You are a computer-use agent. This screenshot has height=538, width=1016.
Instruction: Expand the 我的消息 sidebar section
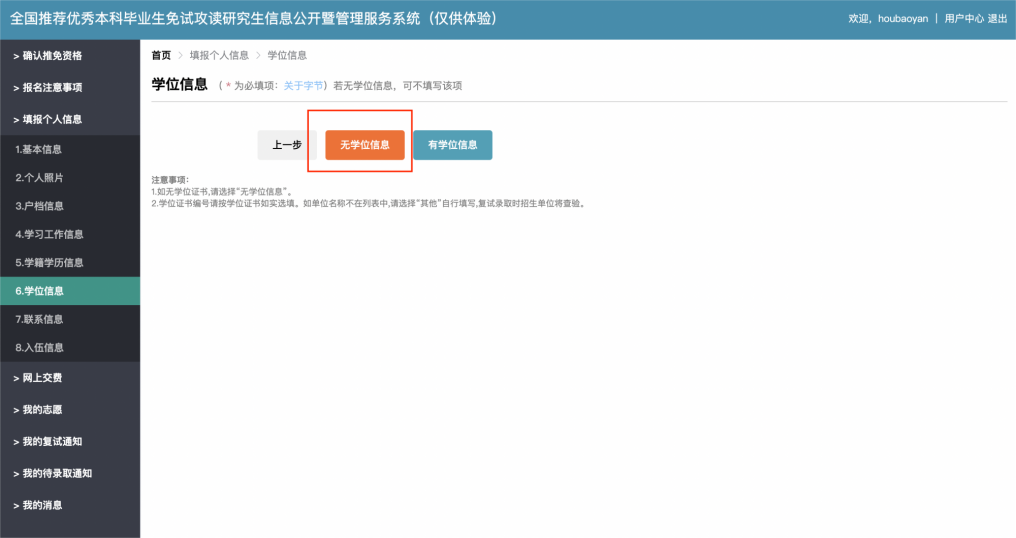[x=69, y=505]
